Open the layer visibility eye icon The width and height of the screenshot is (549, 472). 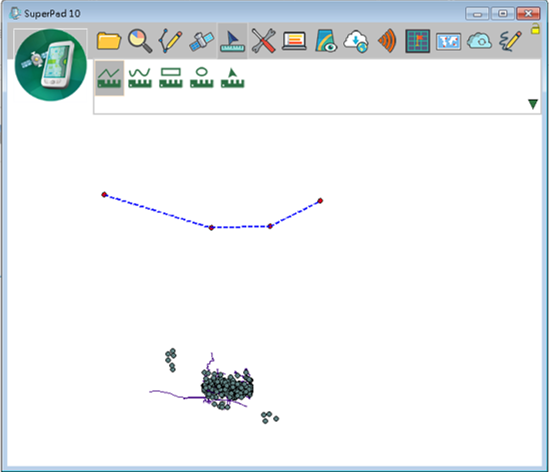(x=326, y=41)
